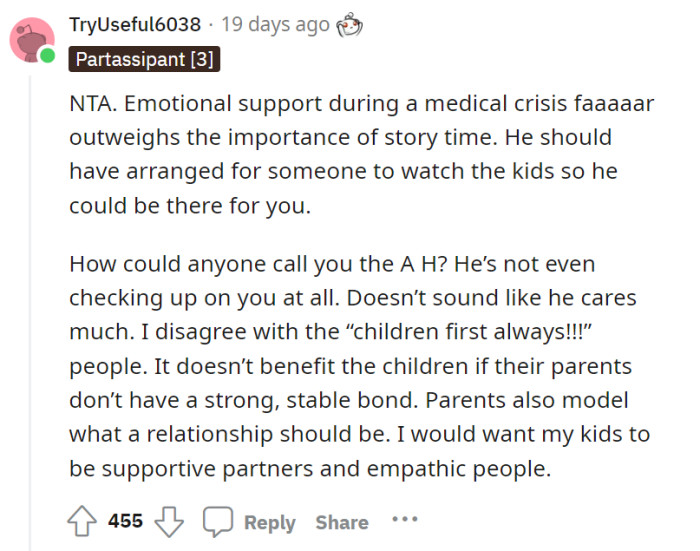700x551 pixels.
Task: Click Share under the comment
Action: [x=342, y=522]
